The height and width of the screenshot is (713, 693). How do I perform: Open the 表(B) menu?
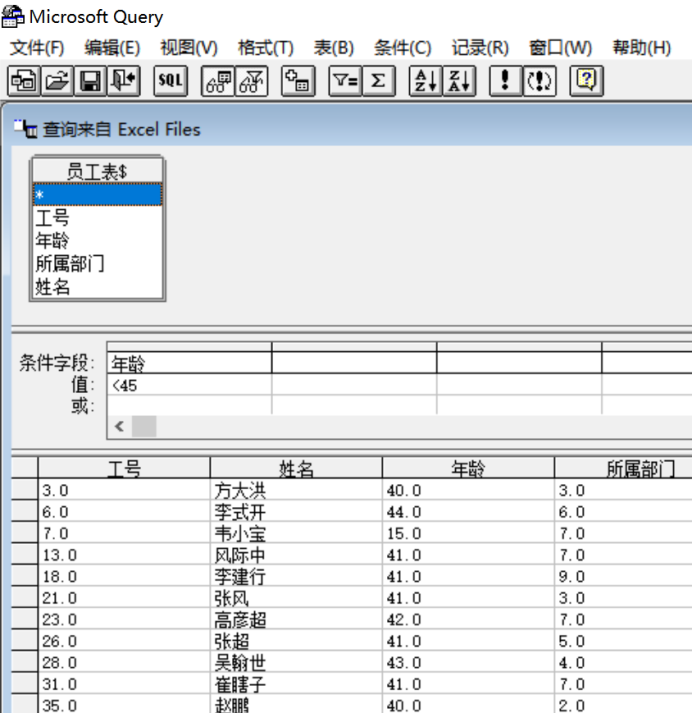pos(334,48)
